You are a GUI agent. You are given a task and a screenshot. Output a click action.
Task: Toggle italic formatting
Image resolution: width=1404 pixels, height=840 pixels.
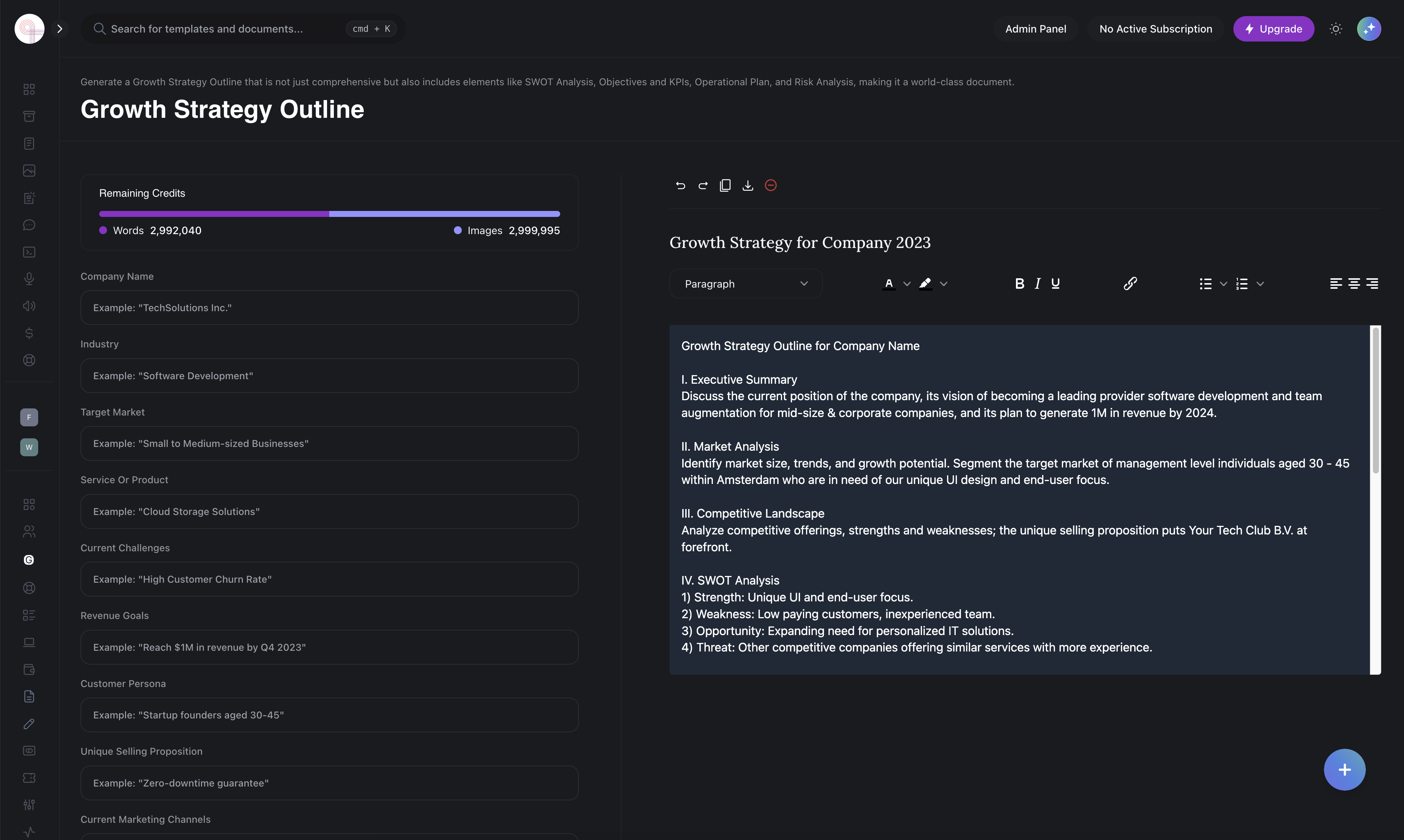[x=1038, y=283]
